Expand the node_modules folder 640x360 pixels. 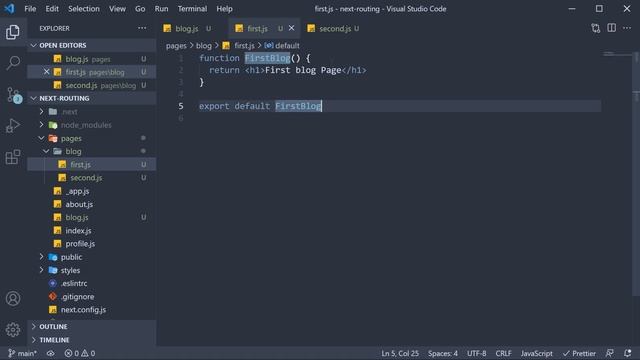click(91, 125)
